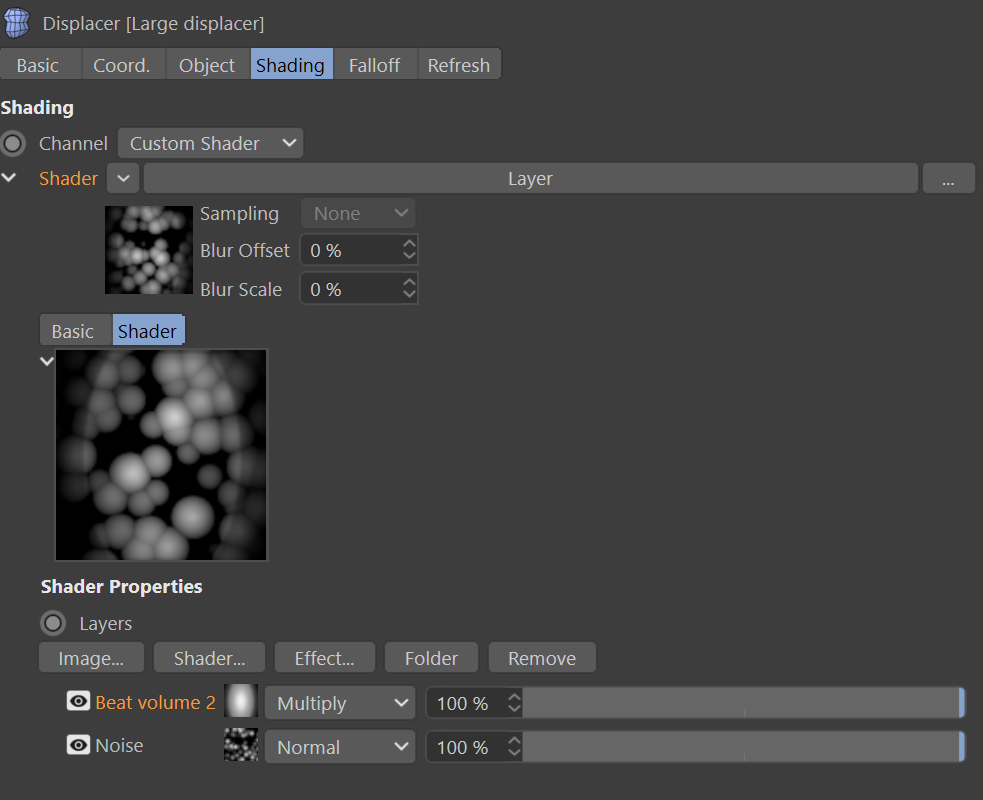Hide the Noise layer
983x800 pixels.
pos(78,745)
